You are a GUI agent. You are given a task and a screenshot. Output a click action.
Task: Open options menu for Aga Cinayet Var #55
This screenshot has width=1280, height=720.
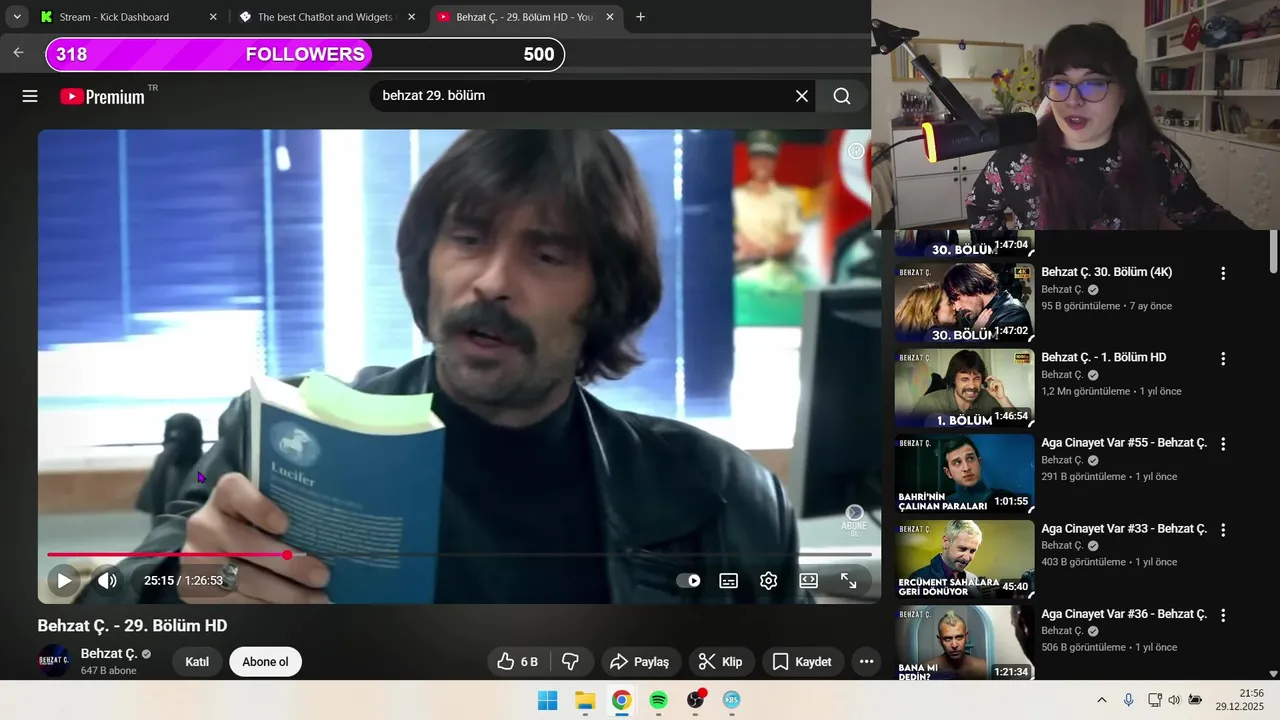(x=1222, y=444)
